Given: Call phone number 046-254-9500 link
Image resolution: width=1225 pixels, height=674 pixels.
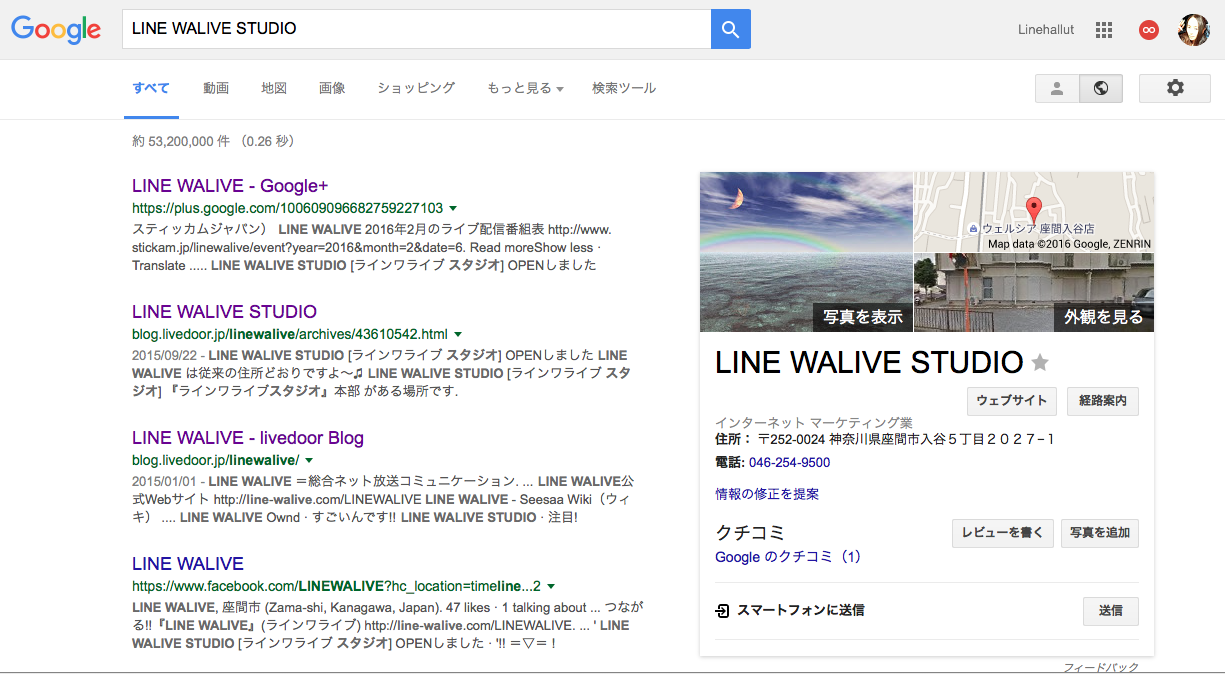Looking at the screenshot, I should (789, 463).
